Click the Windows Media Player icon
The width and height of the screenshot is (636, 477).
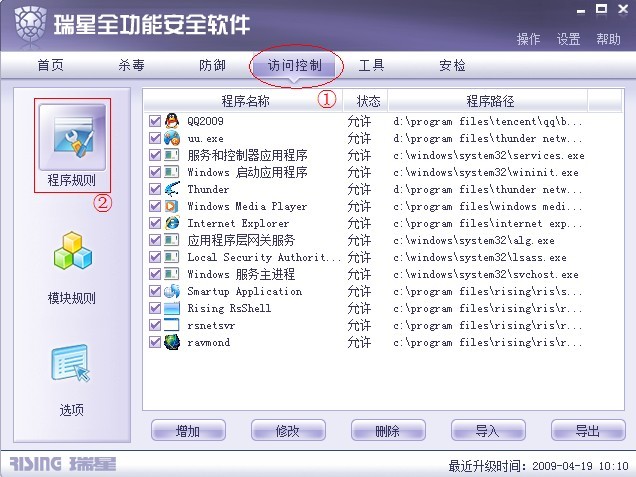coord(172,206)
